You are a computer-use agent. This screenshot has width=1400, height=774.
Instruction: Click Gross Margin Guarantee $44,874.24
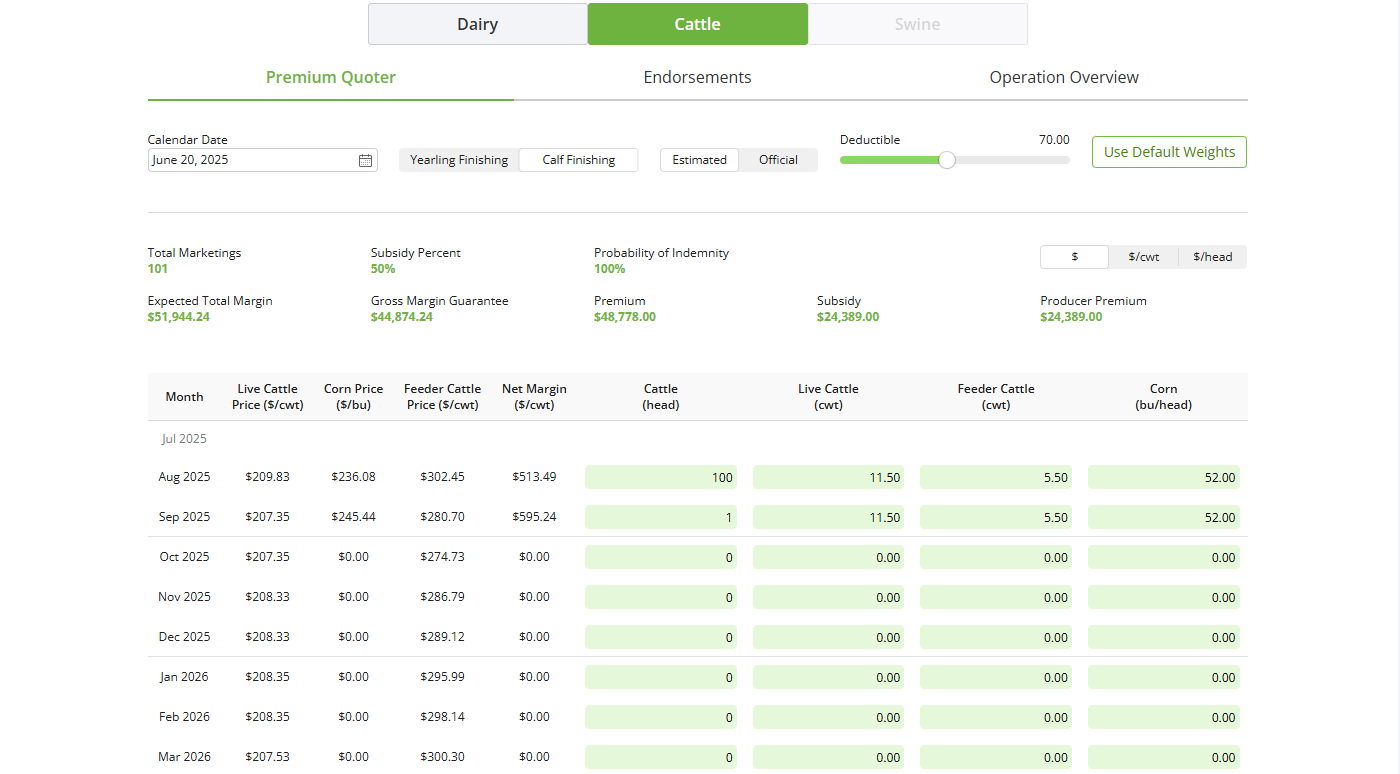[x=402, y=317]
